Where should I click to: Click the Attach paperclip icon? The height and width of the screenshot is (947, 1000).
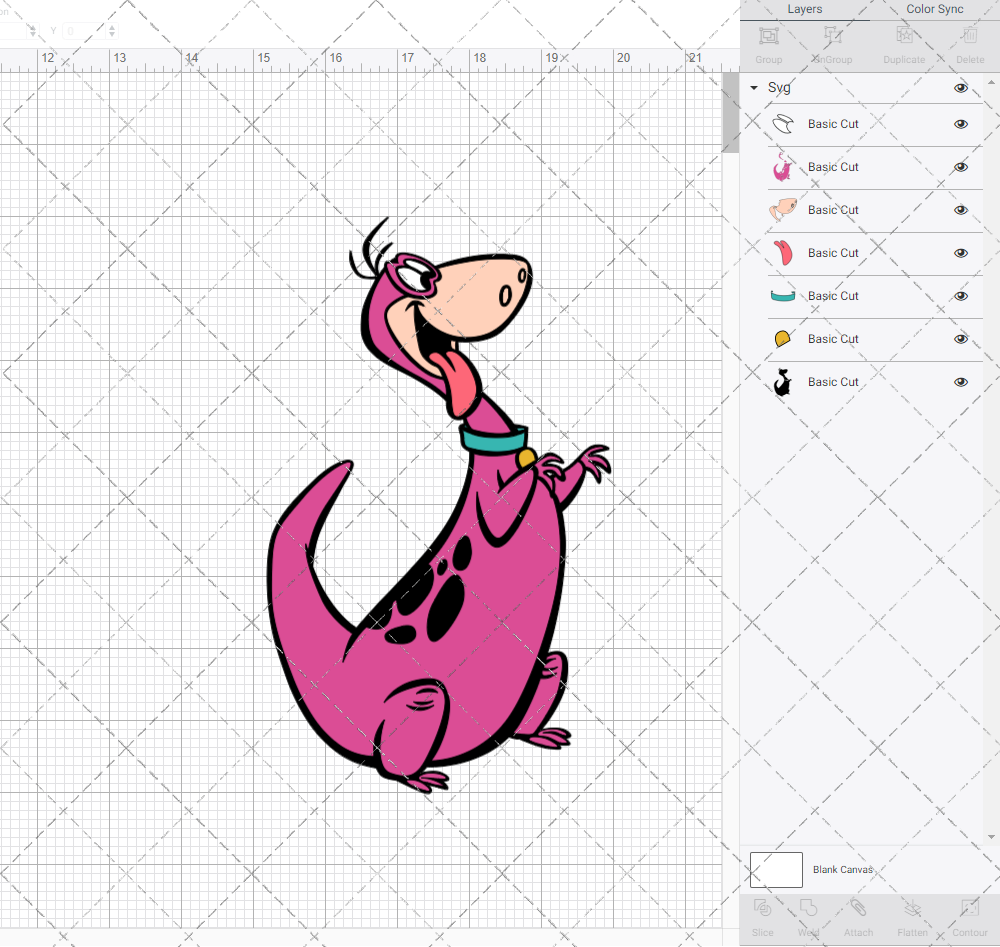click(x=858, y=908)
